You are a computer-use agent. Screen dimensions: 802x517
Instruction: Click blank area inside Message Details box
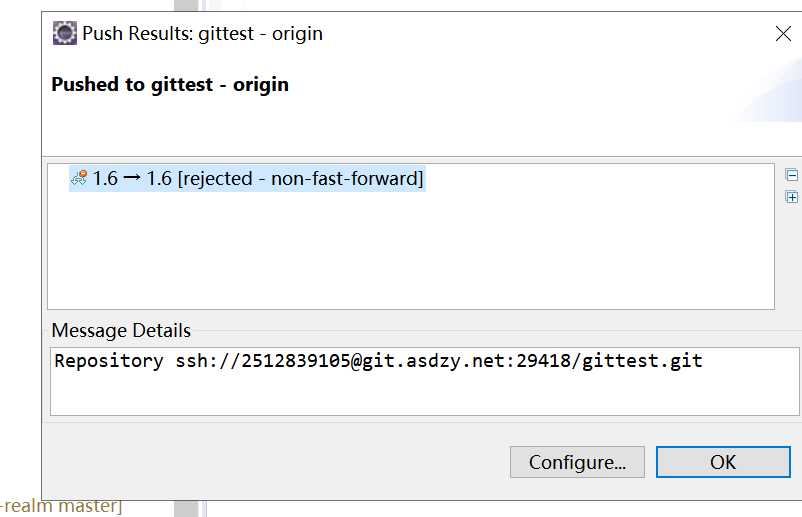coord(425,394)
